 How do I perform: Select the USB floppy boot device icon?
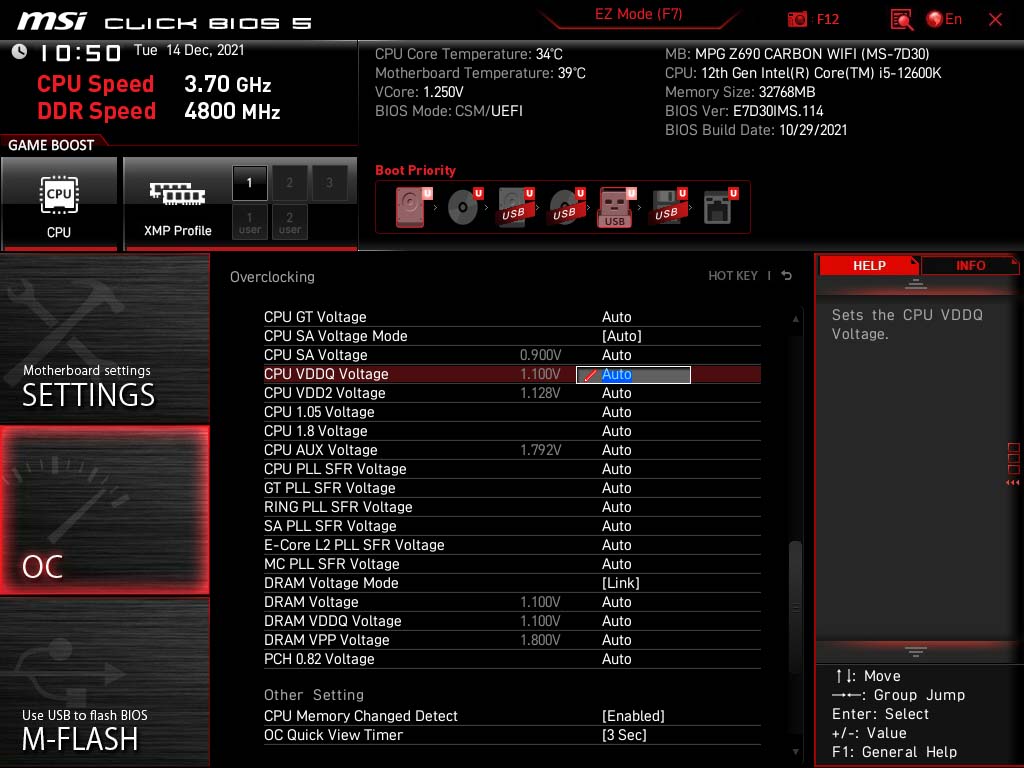tap(667, 207)
